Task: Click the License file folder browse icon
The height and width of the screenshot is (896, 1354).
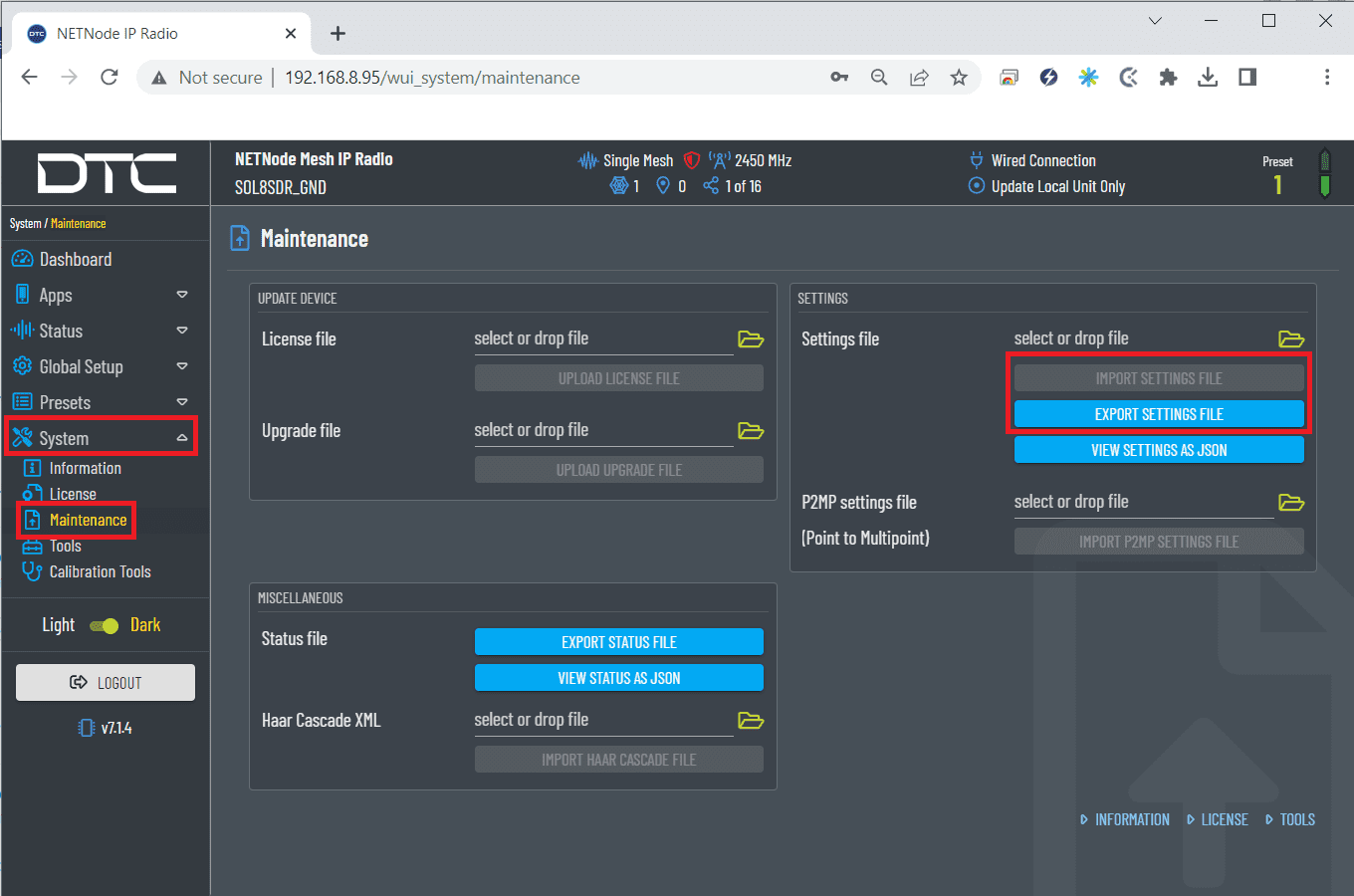Action: click(x=751, y=339)
